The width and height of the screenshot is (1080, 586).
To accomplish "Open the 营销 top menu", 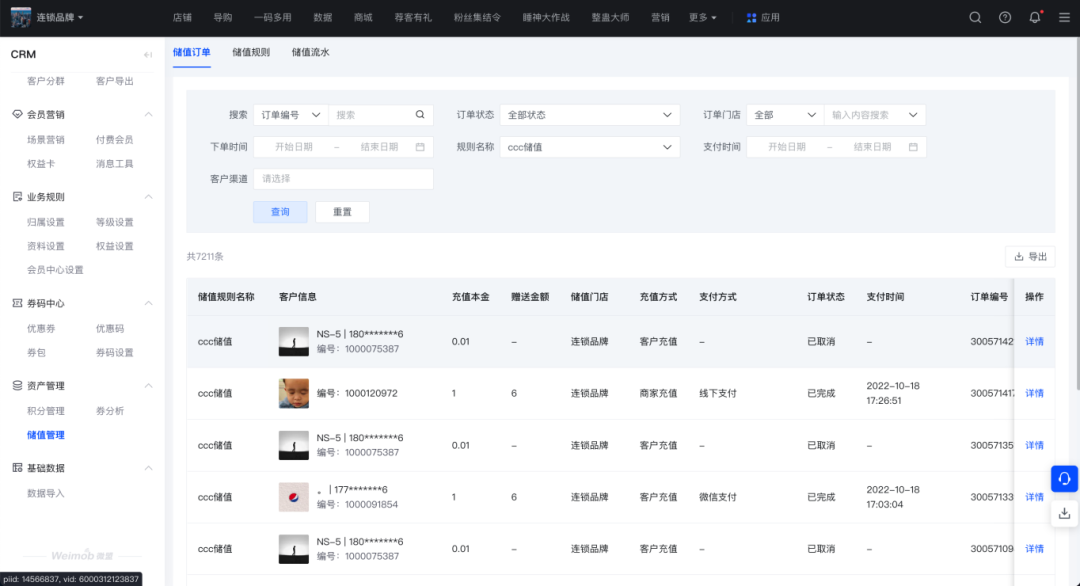I will click(660, 18).
